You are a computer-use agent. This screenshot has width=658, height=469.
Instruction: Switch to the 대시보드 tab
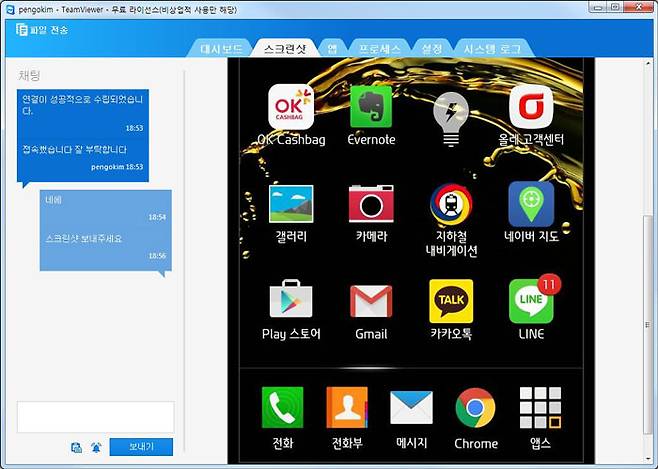point(222,49)
